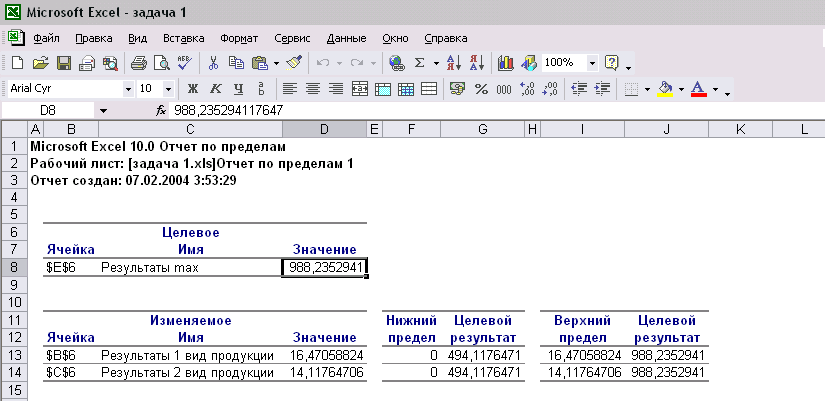
Task: Toggle italic К formatting
Action: (216, 89)
